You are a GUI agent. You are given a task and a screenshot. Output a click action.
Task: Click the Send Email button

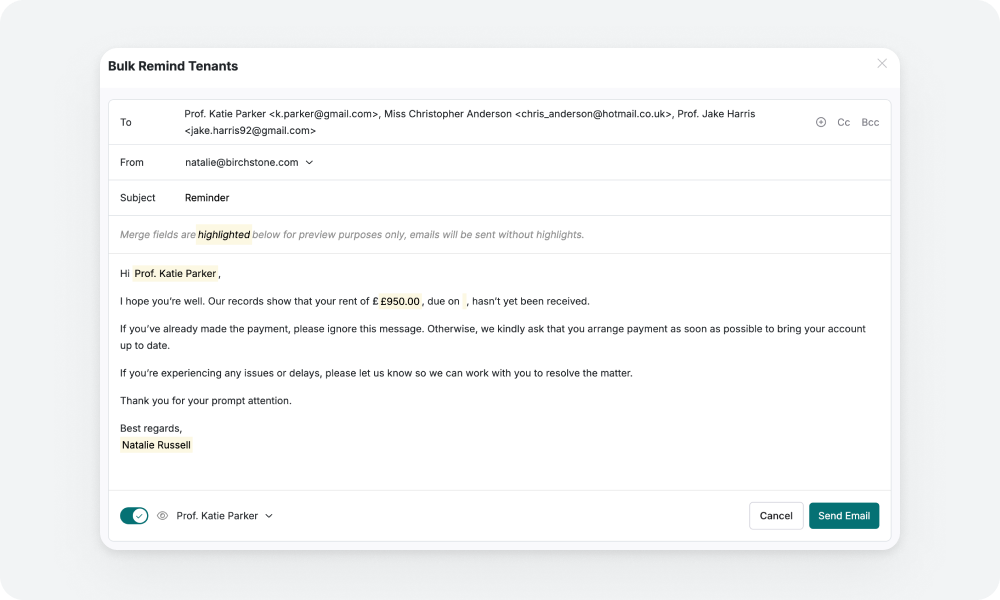844,515
